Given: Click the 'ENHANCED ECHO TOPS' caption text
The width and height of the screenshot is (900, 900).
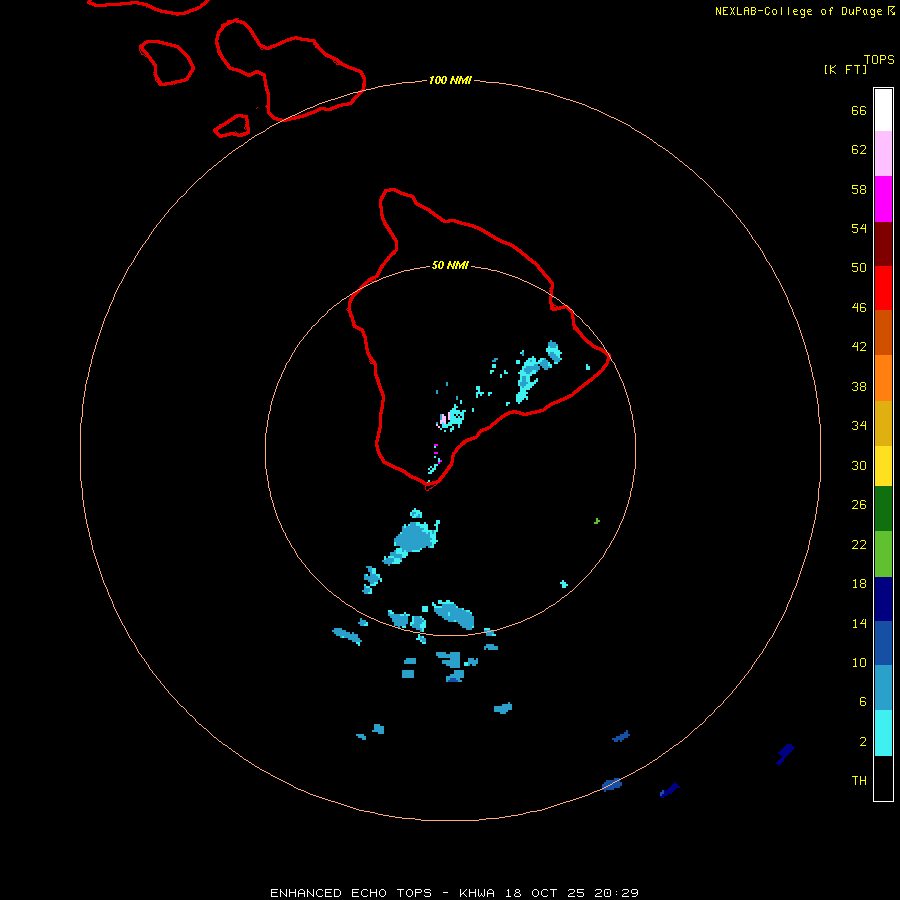Looking at the screenshot, I should [351, 893].
